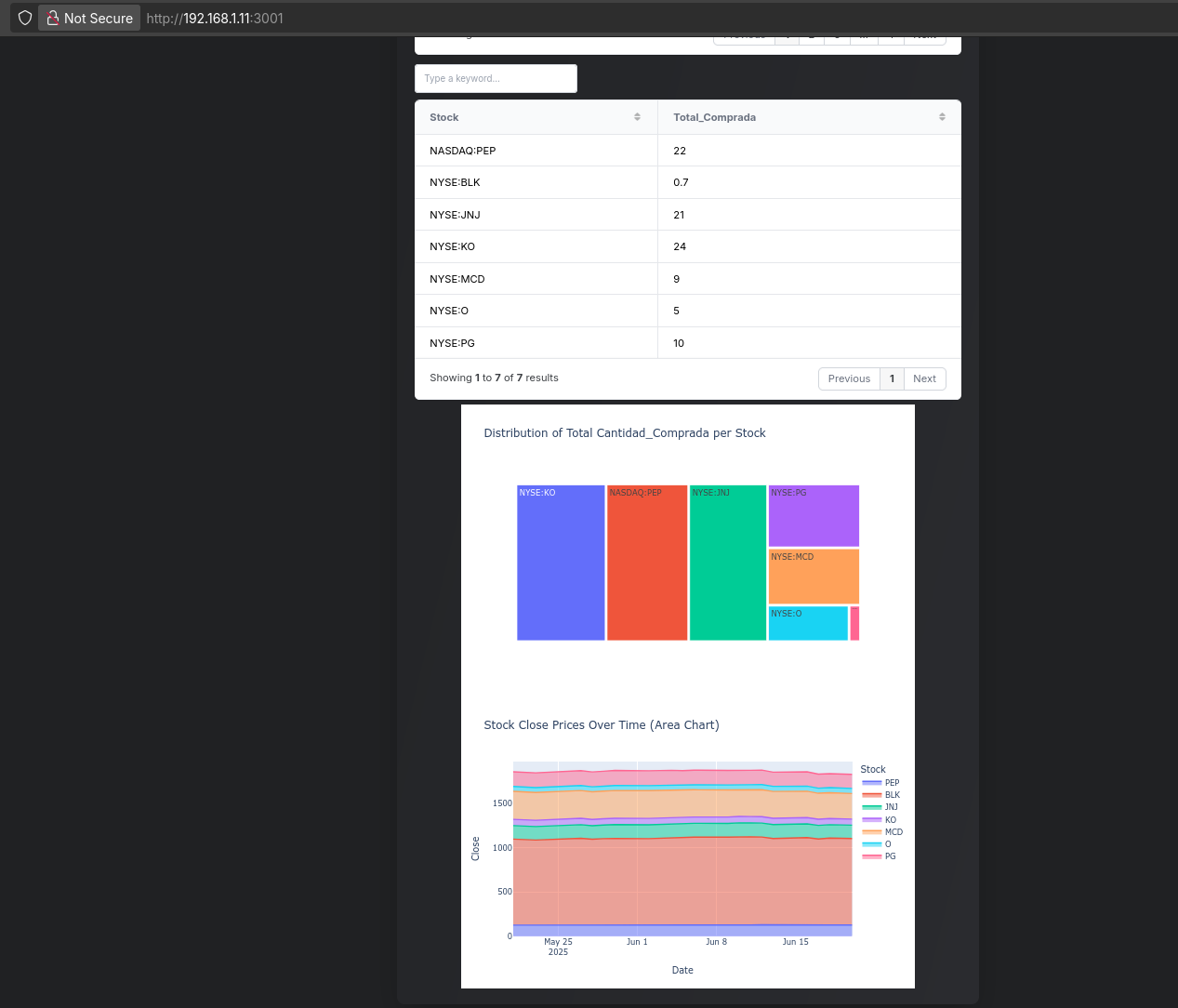Toggle PEP series in chart legend
The height and width of the screenshot is (1008, 1178).
(880, 783)
